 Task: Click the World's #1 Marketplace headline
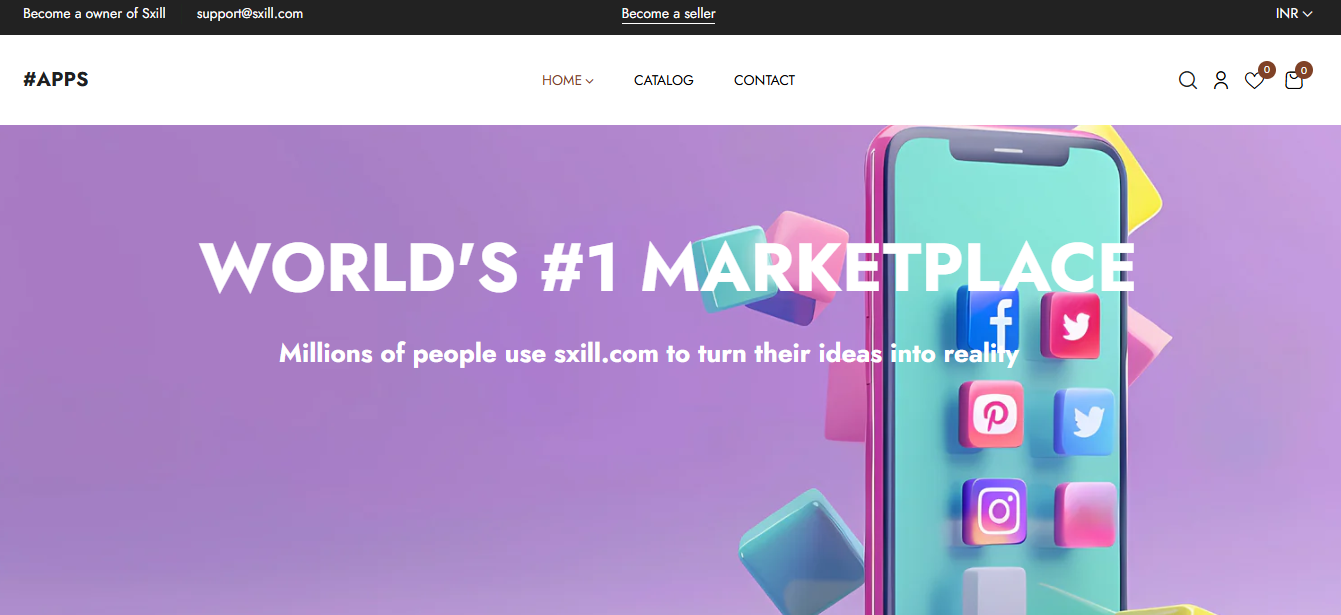(668, 268)
